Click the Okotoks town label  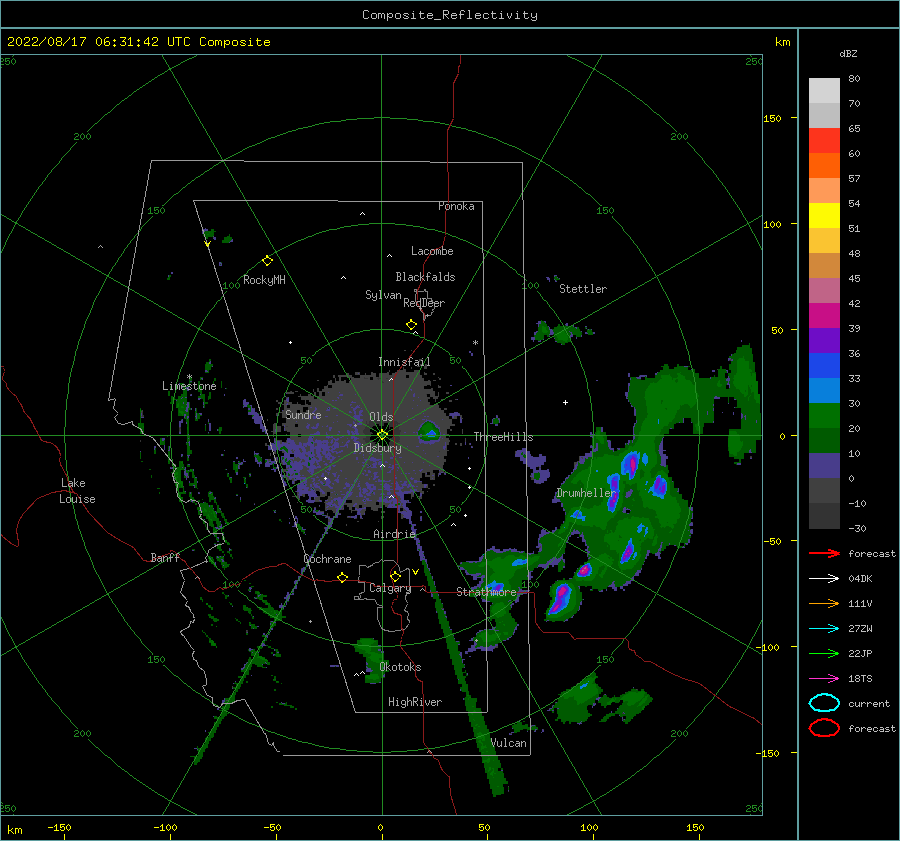[400, 667]
